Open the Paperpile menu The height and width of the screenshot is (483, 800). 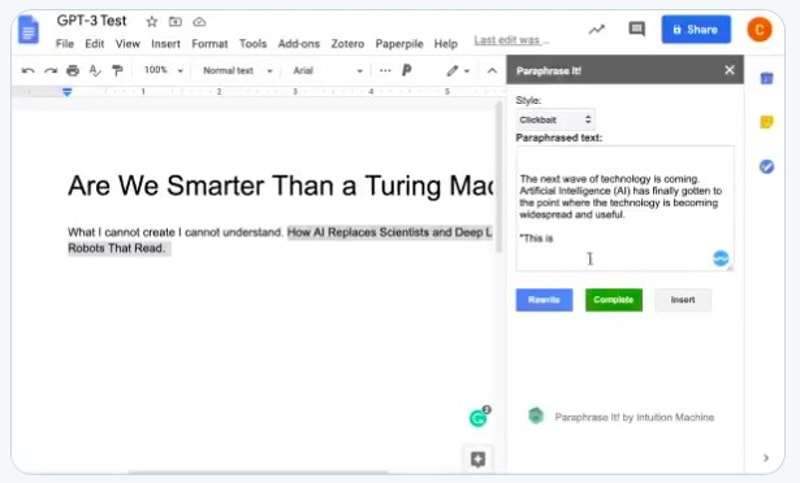tap(399, 44)
